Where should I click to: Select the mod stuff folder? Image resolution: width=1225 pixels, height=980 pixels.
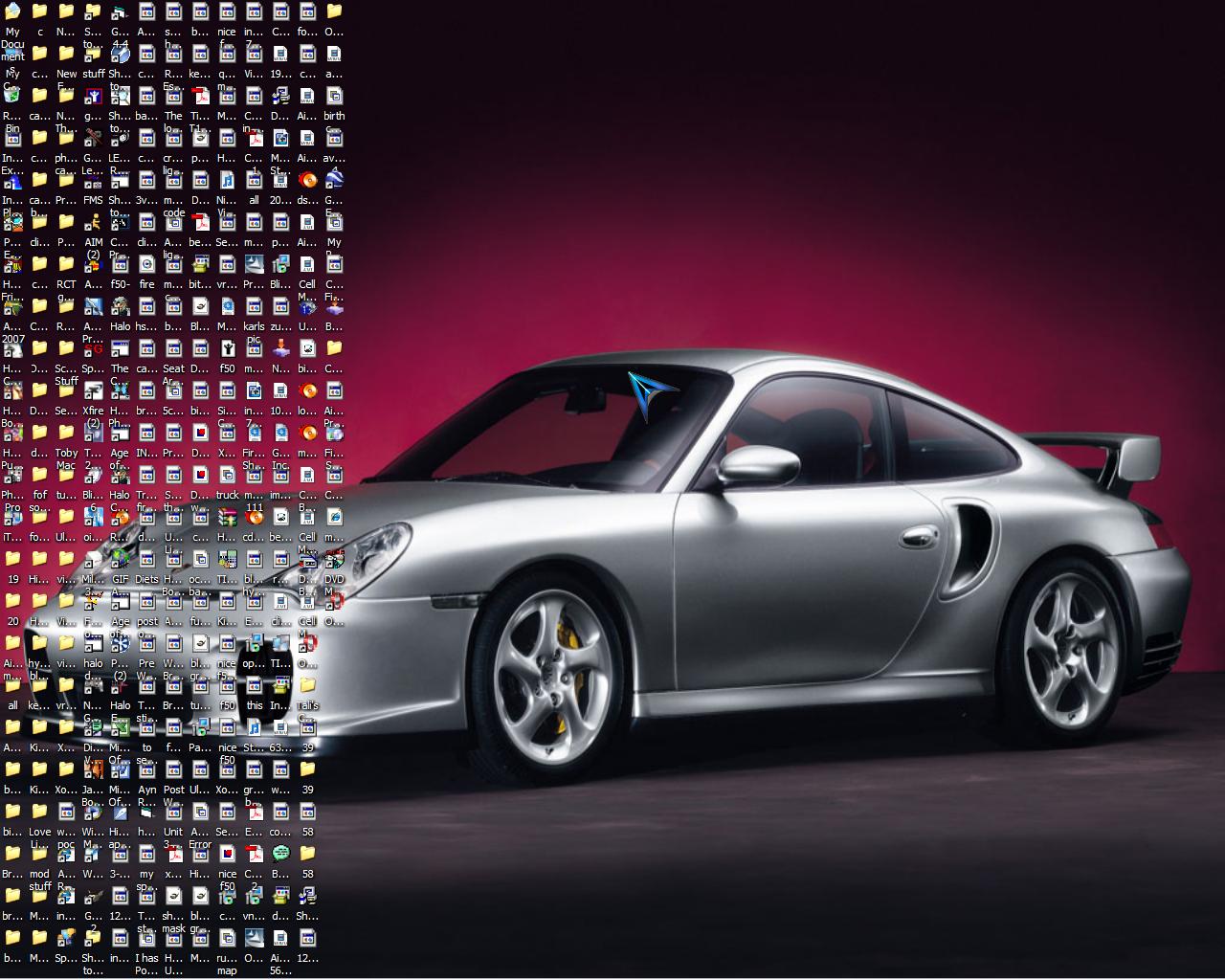point(39,855)
